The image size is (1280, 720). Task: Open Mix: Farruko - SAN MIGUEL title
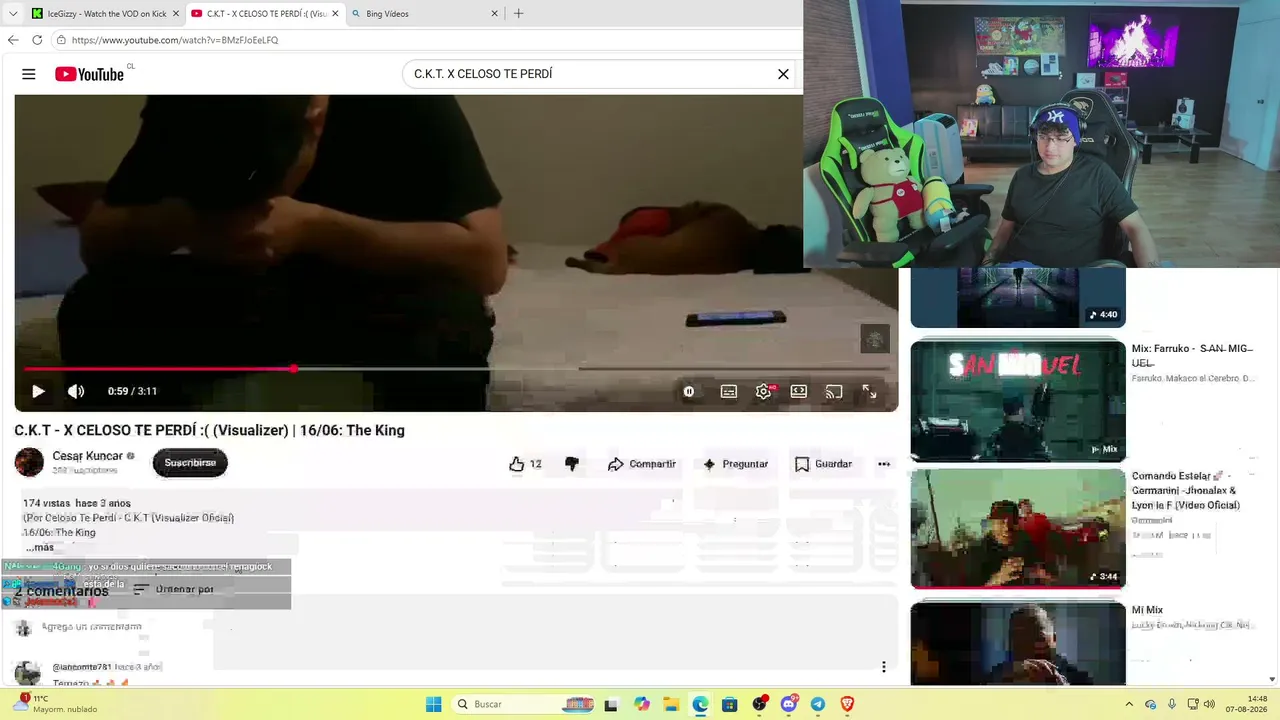1192,354
